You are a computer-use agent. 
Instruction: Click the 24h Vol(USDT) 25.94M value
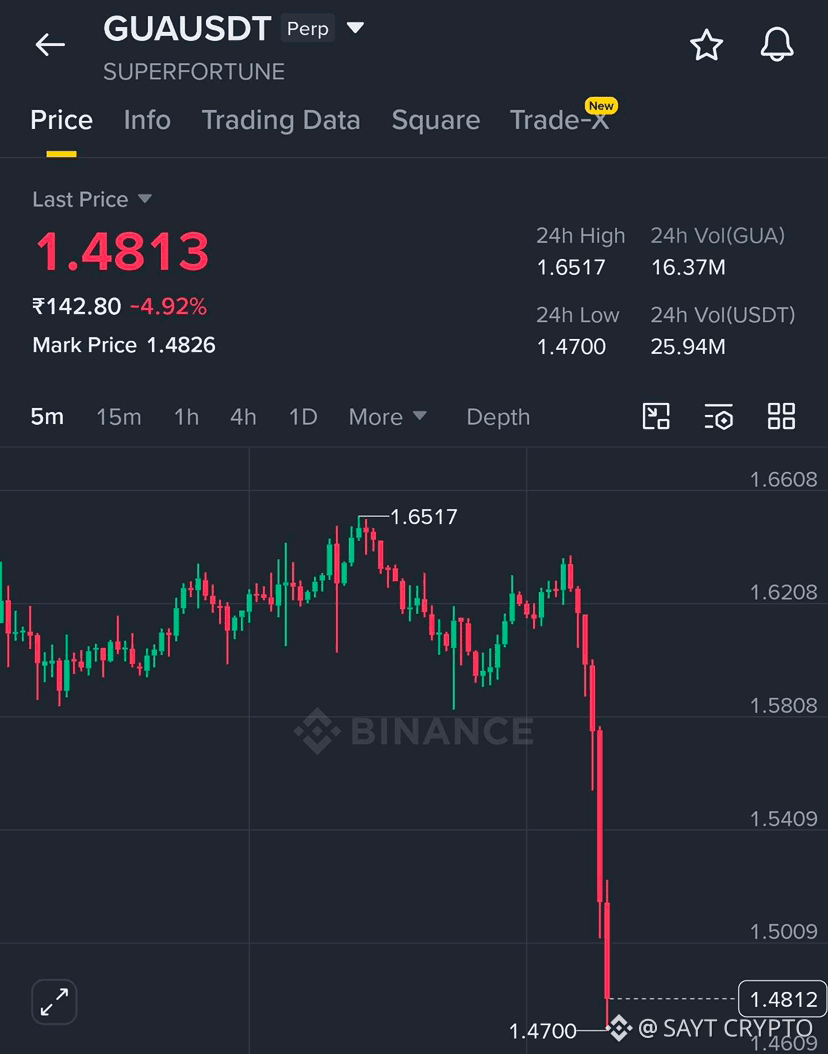[688, 347]
